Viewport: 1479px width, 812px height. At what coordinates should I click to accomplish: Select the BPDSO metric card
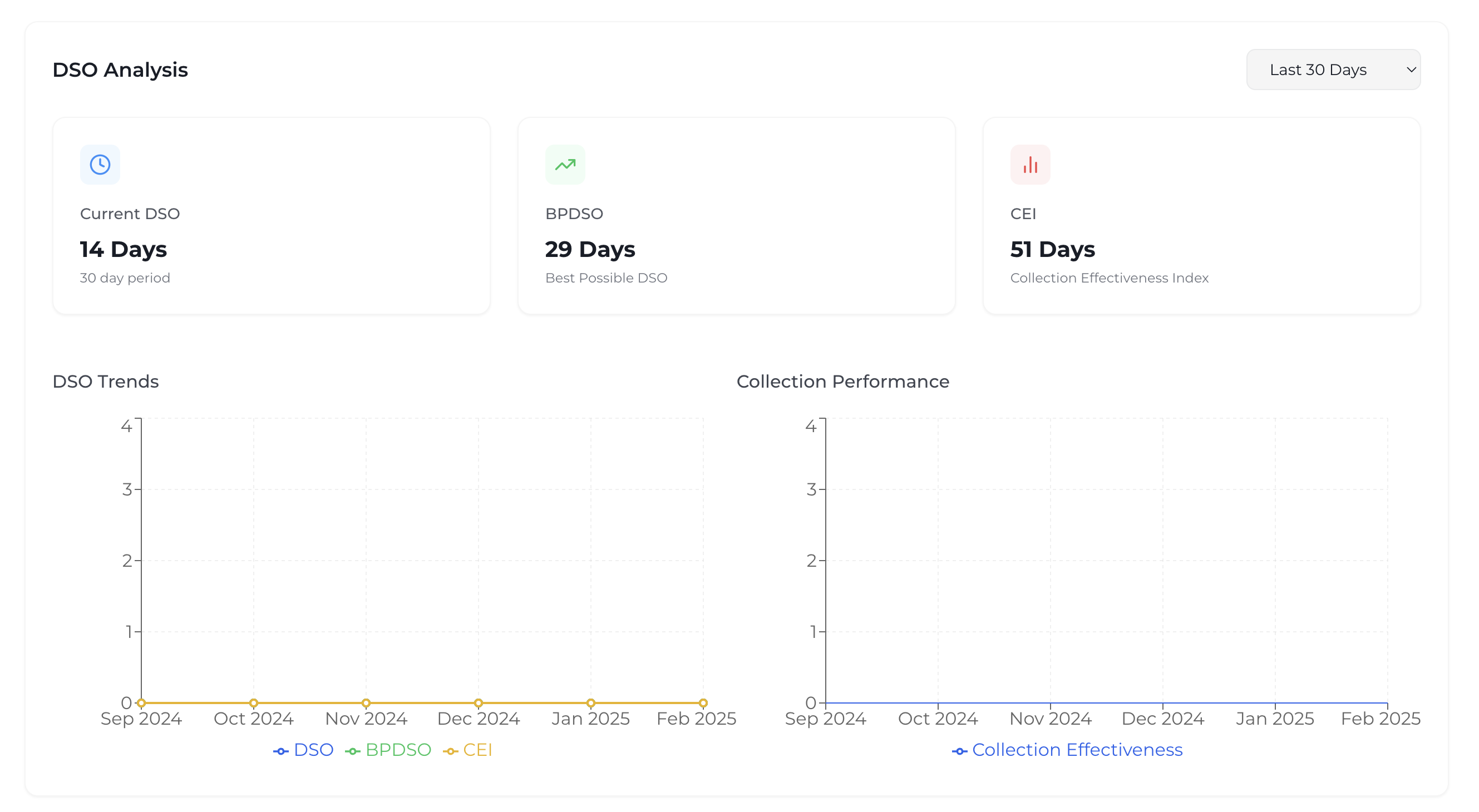click(x=737, y=215)
